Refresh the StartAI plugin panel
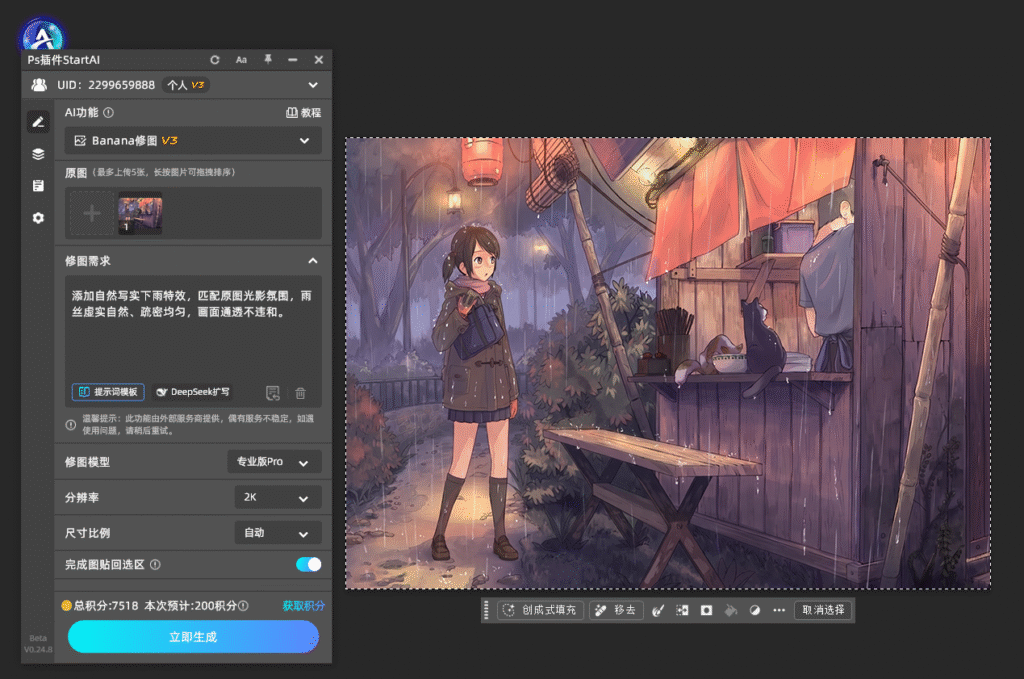The image size is (1024, 679). (x=215, y=59)
